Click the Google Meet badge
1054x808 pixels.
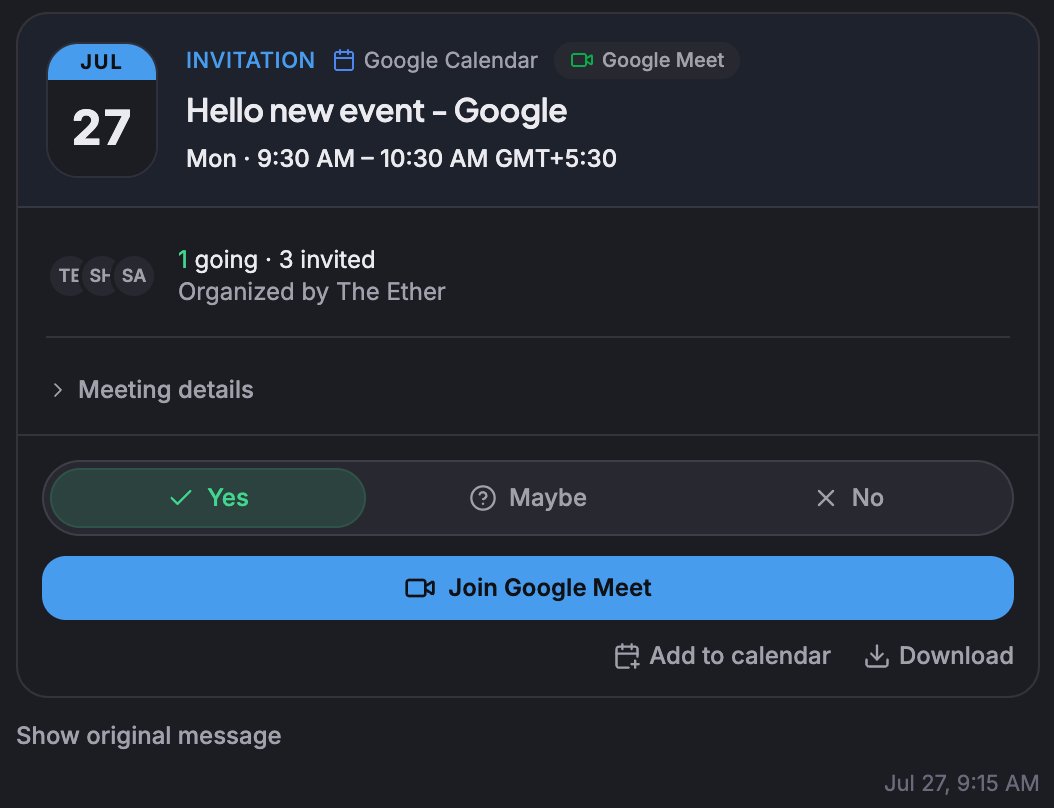[x=647, y=60]
